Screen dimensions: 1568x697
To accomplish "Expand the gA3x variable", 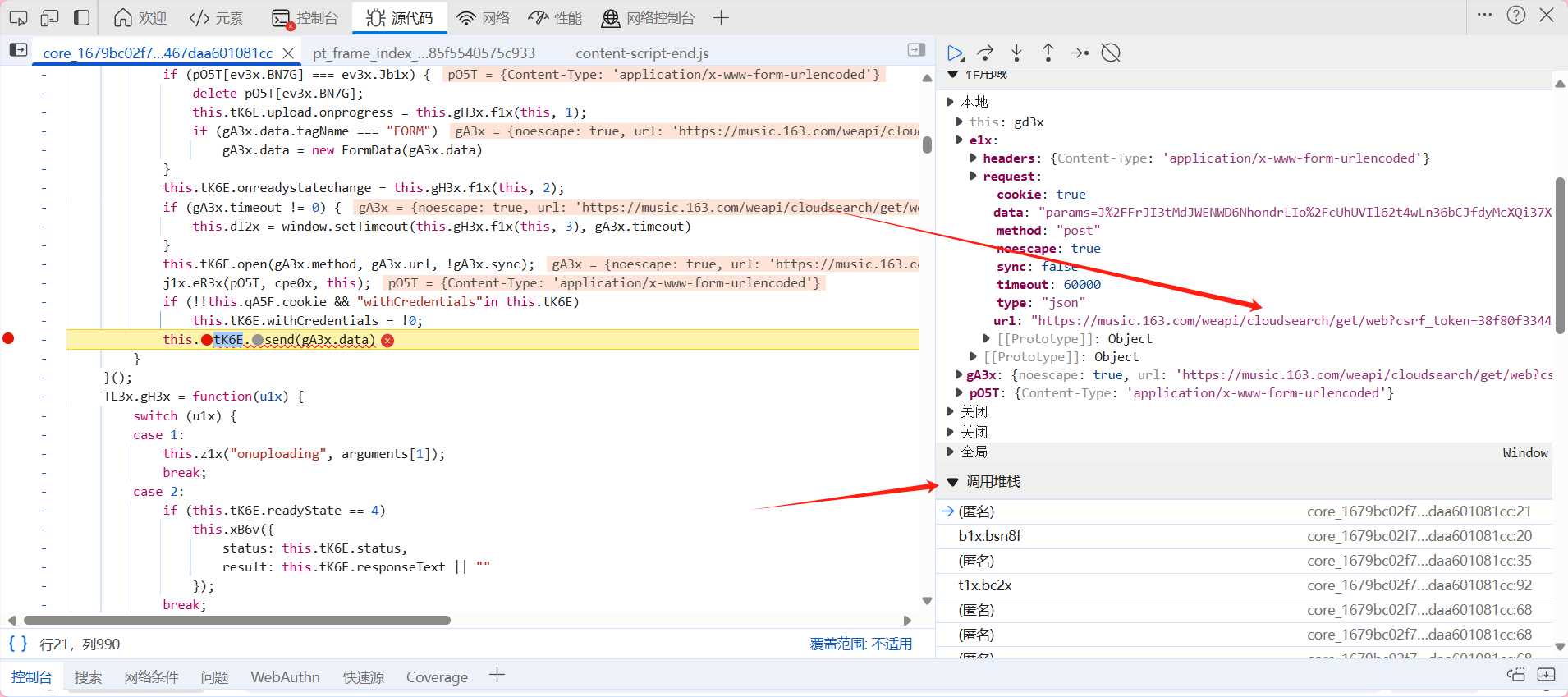I will 959,374.
